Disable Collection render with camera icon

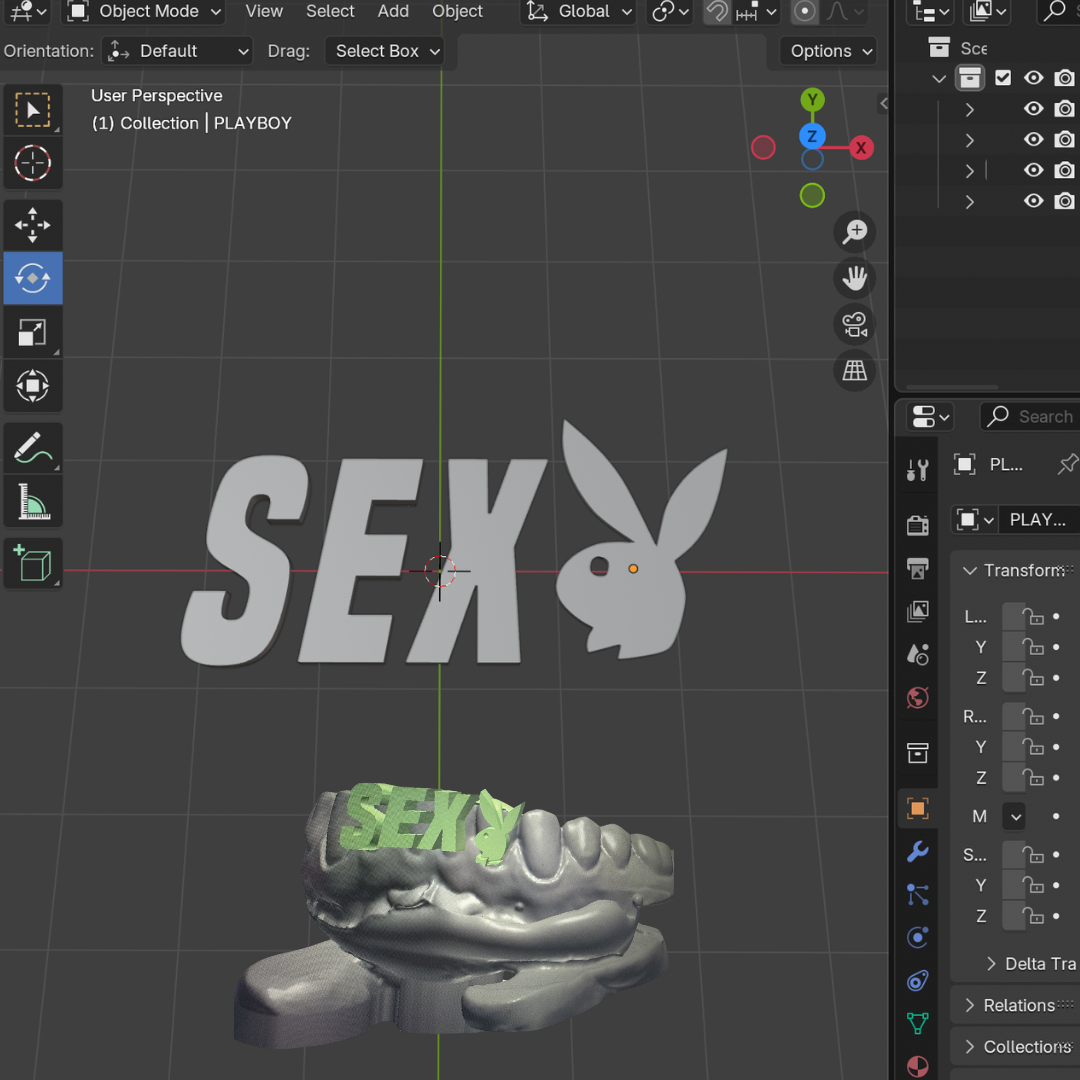pyautogui.click(x=1064, y=78)
